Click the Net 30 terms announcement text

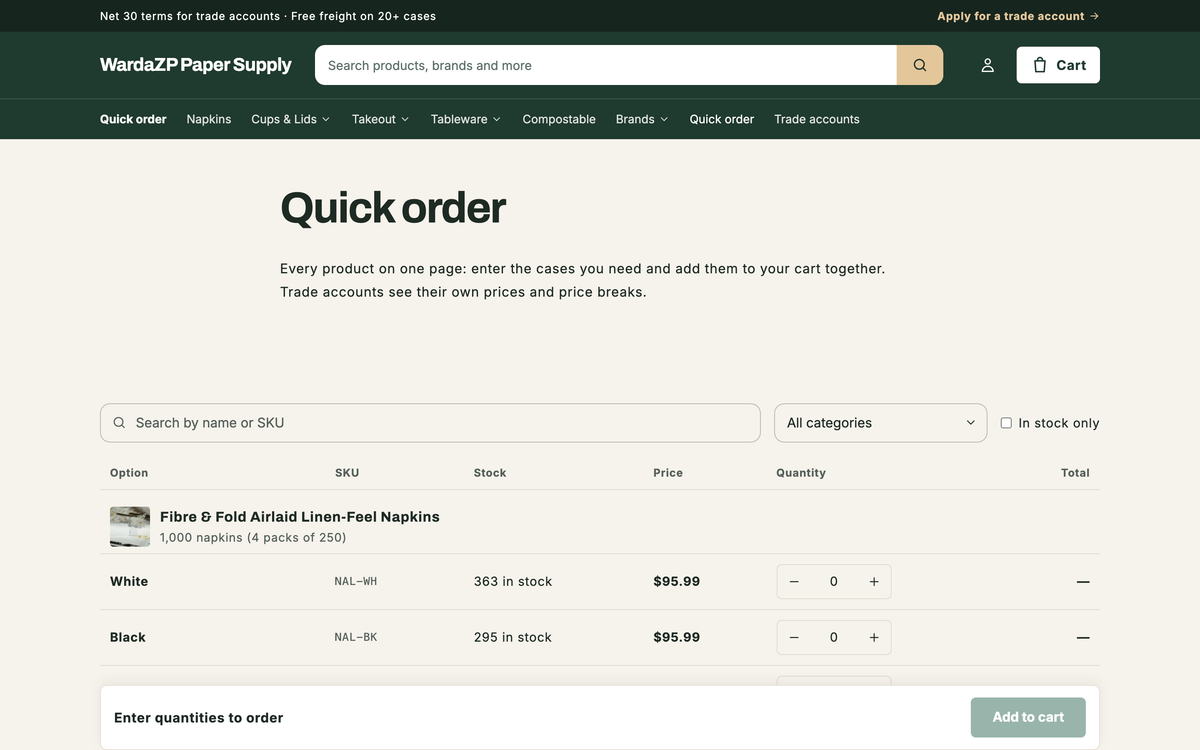268,16
